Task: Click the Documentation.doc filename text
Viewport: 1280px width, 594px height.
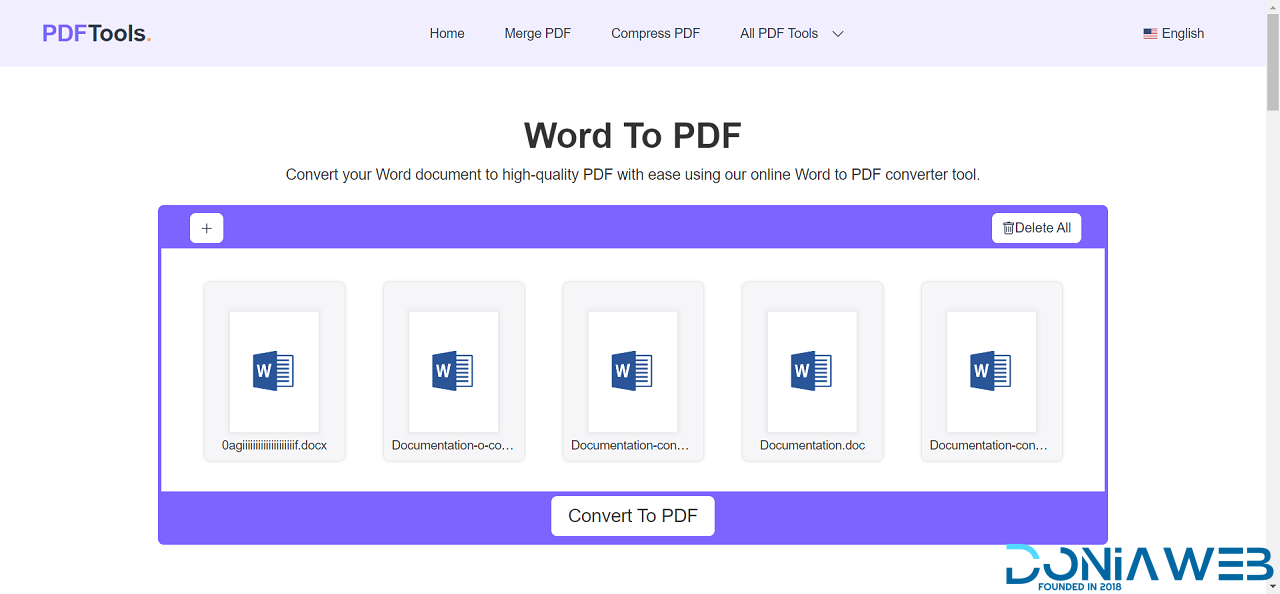Action: (812, 445)
